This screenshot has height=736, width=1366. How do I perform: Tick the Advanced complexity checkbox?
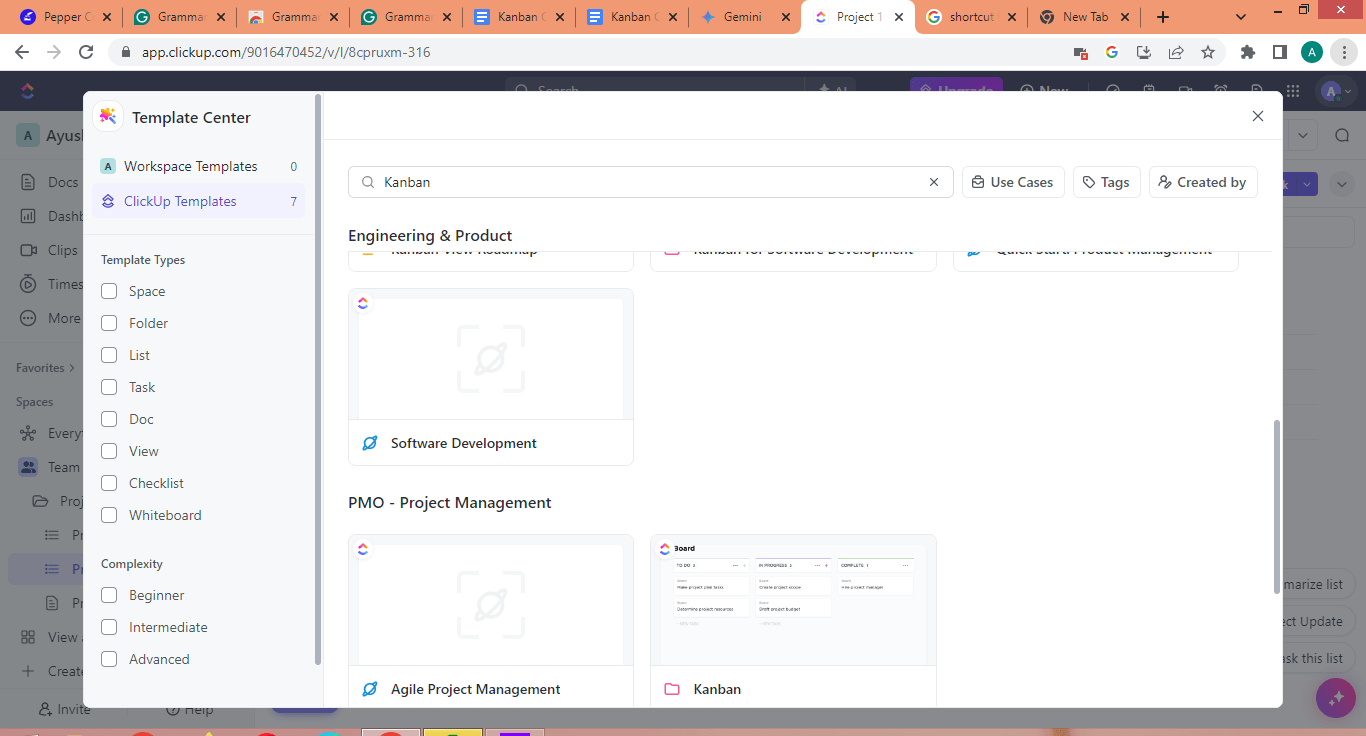(x=109, y=659)
